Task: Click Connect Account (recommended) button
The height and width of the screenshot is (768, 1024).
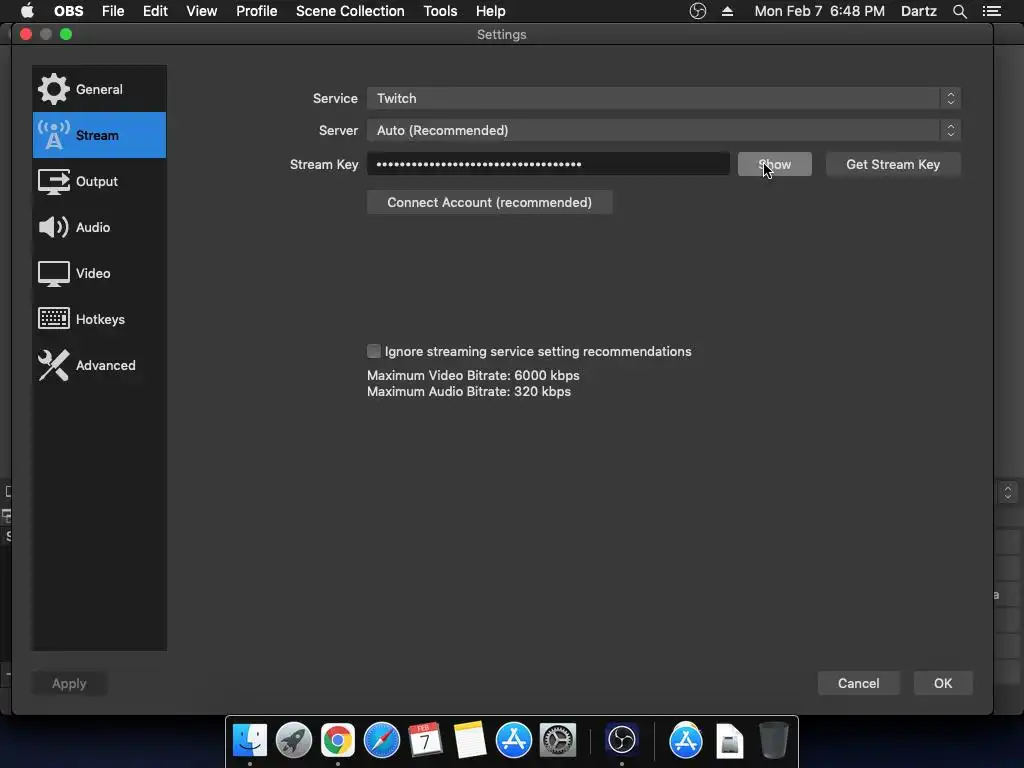Action: [x=489, y=202]
